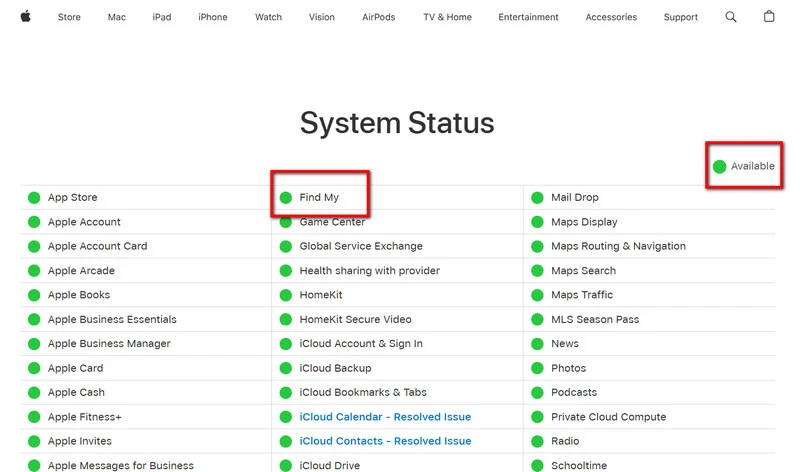Open the Entertainment menu
This screenshot has width=800, height=472.
pos(528,17)
